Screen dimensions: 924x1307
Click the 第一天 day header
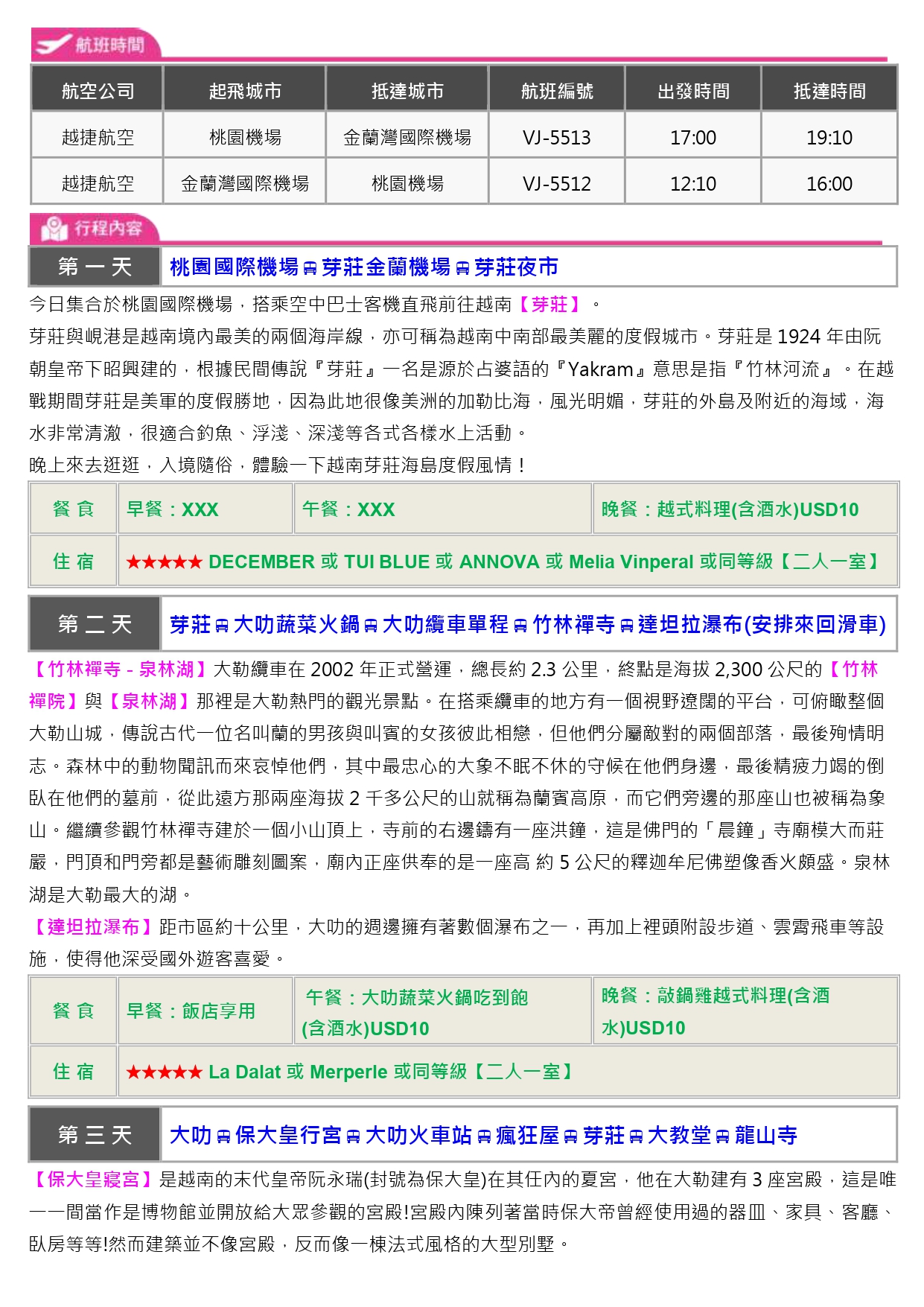[x=95, y=267]
